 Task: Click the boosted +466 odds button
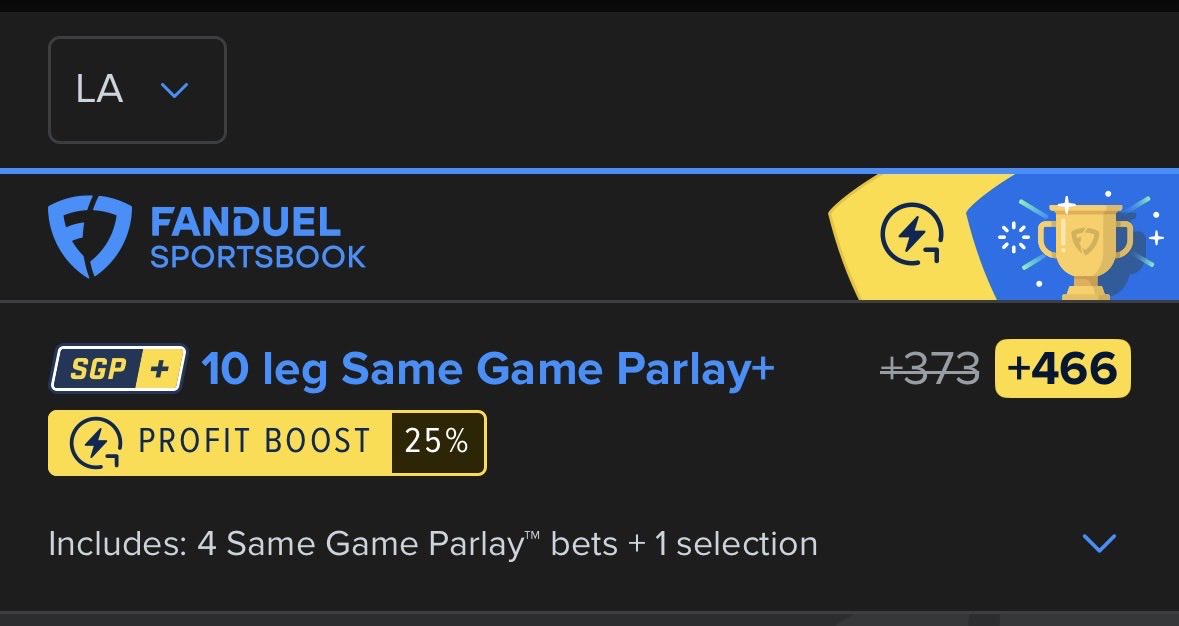[x=1062, y=368]
